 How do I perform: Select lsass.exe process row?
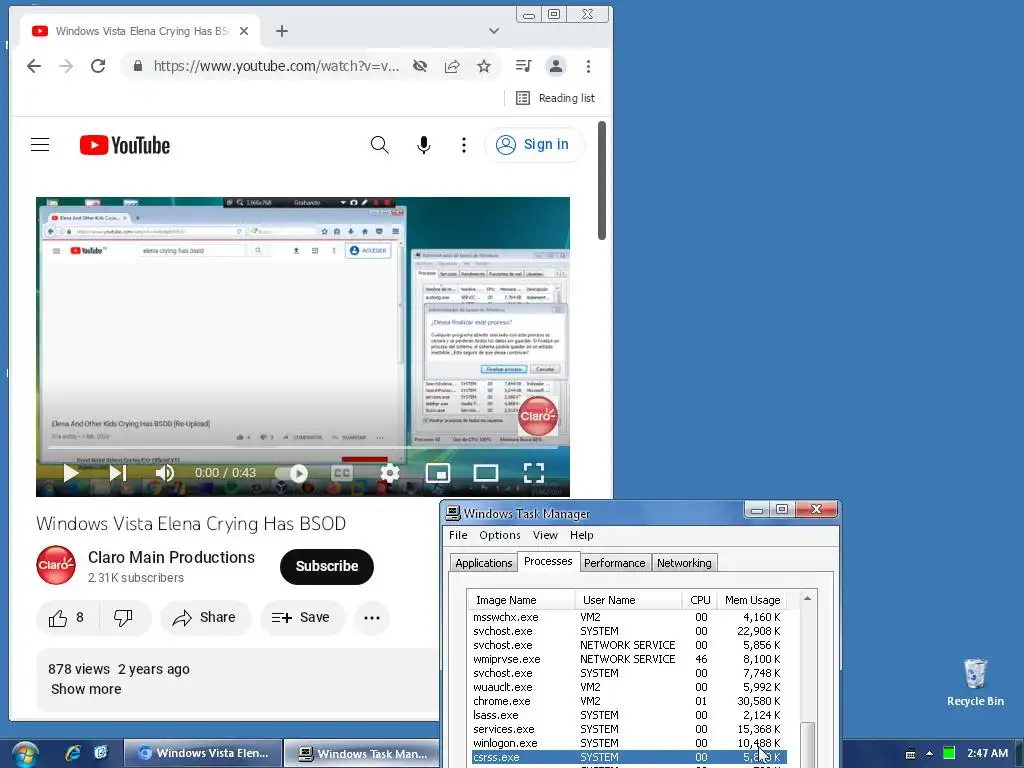pyautogui.click(x=629, y=715)
